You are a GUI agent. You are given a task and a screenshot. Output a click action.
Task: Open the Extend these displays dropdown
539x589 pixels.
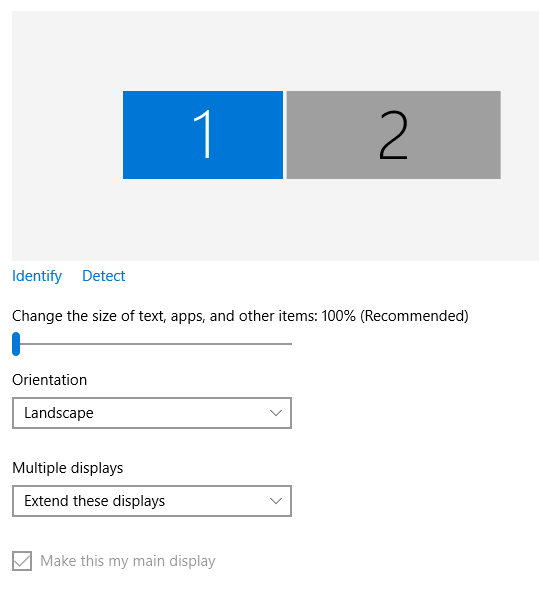click(152, 501)
